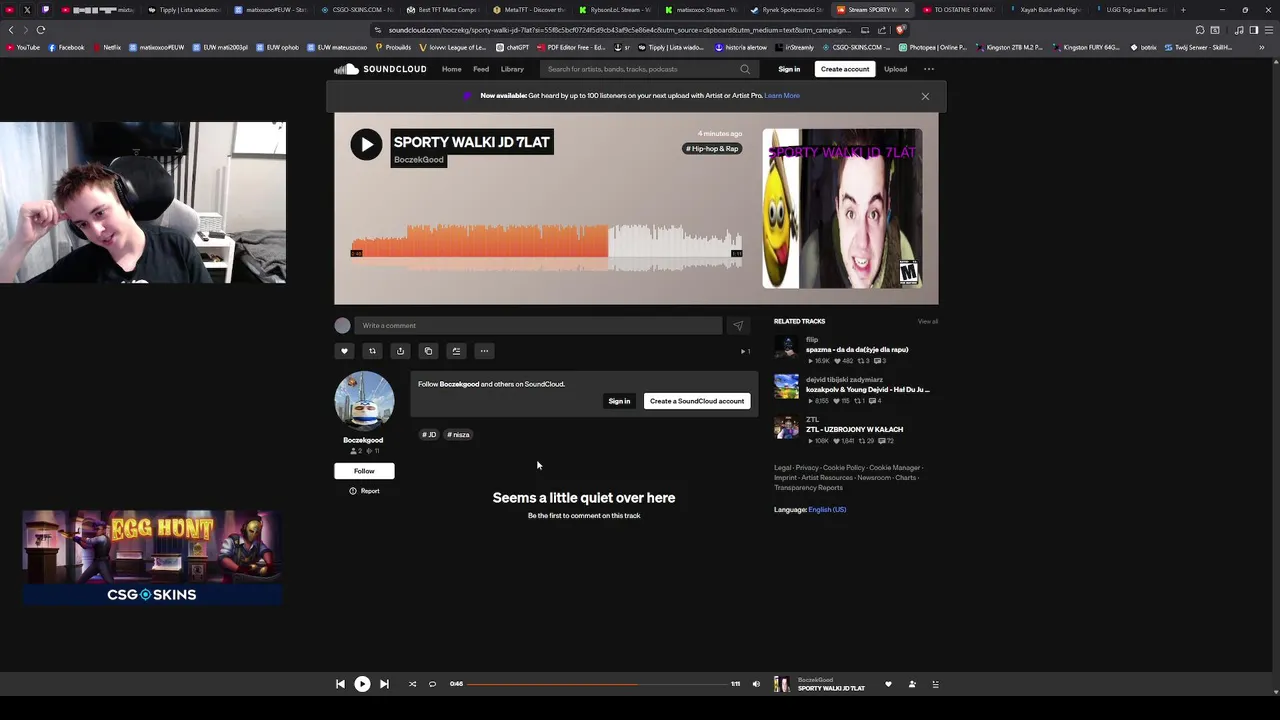Open the SoundCloud logo home link
This screenshot has height=720, width=1280.
pyautogui.click(x=380, y=69)
